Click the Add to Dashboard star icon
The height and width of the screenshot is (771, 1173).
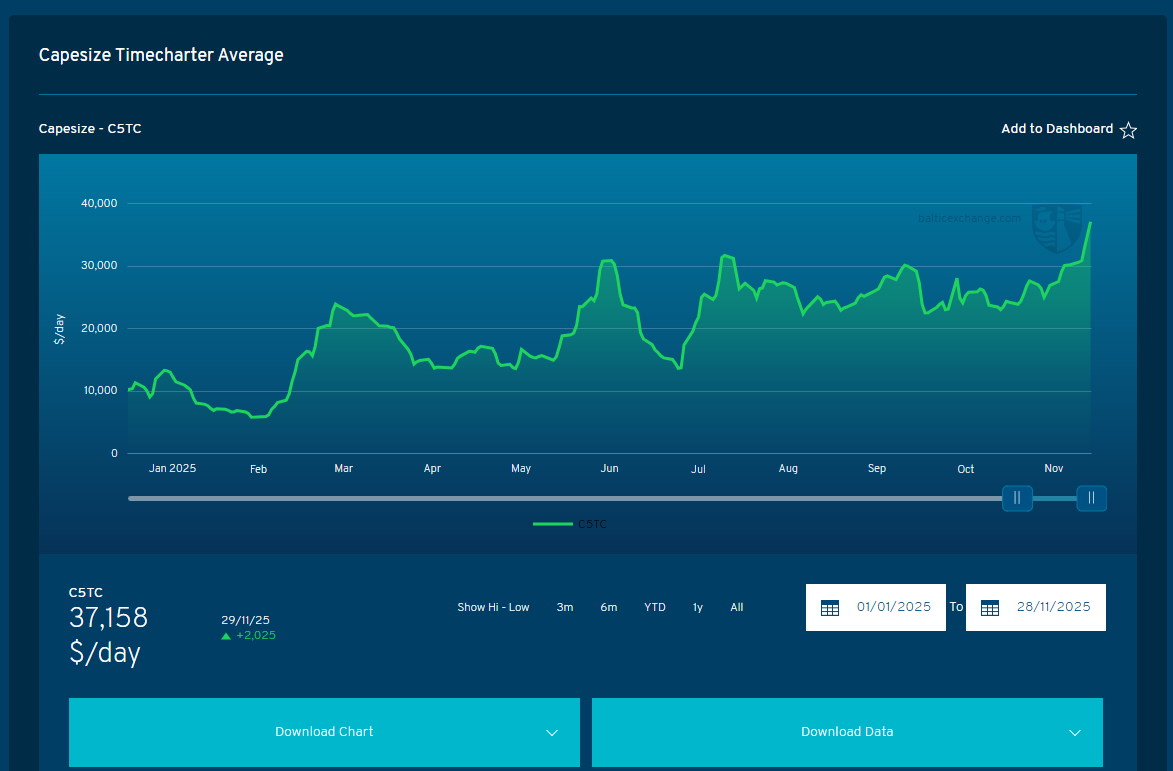coord(1128,130)
